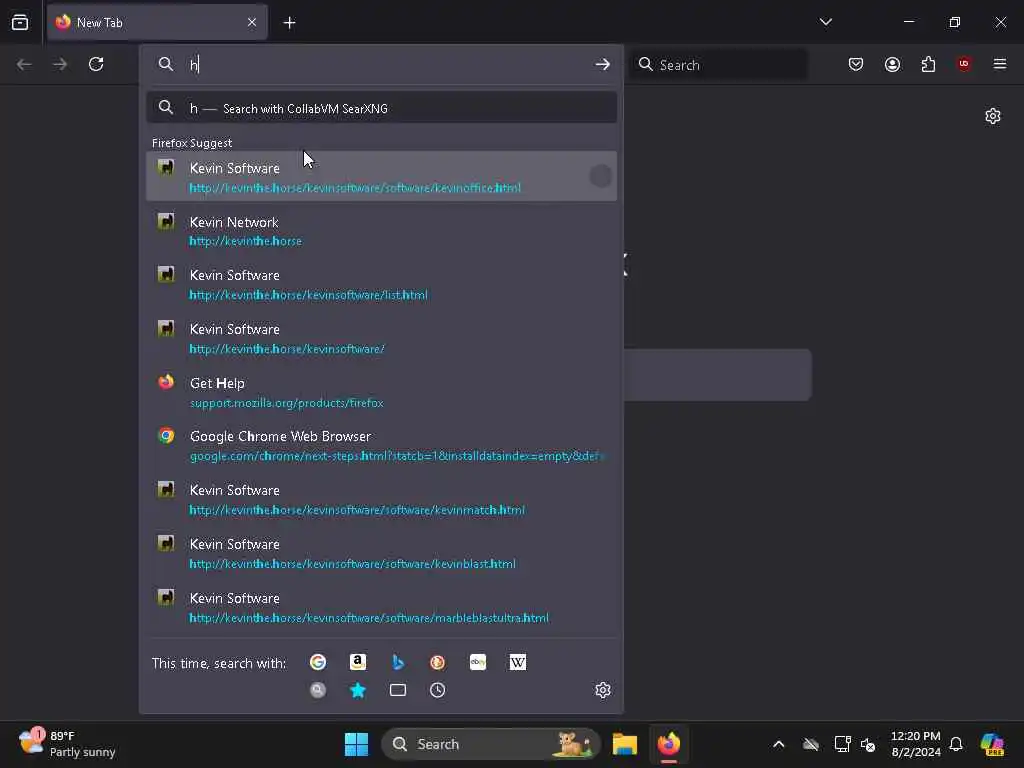The height and width of the screenshot is (768, 1024).
Task: Click result menu button on kevinoffice row
Action: click(x=600, y=176)
